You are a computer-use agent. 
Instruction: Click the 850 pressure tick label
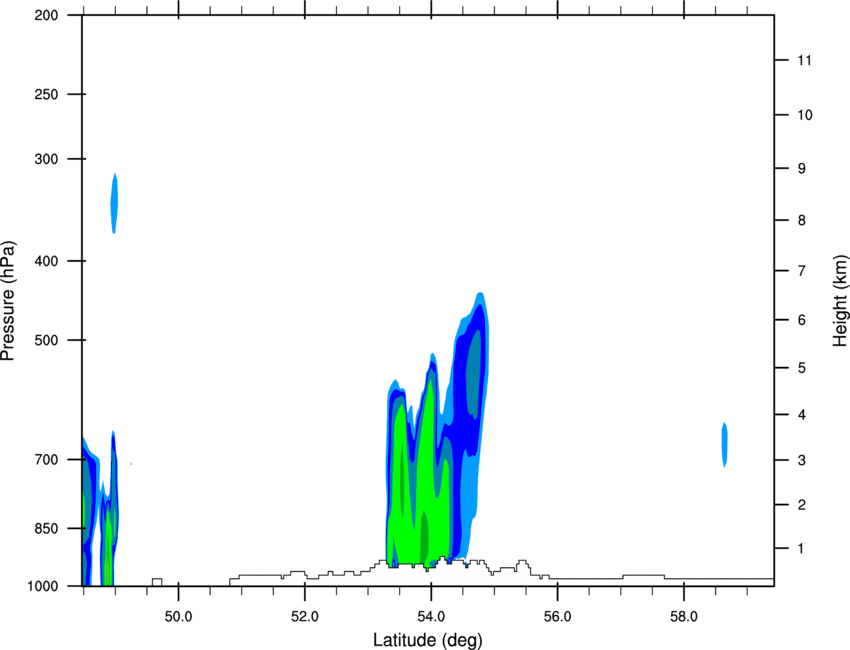46,528
